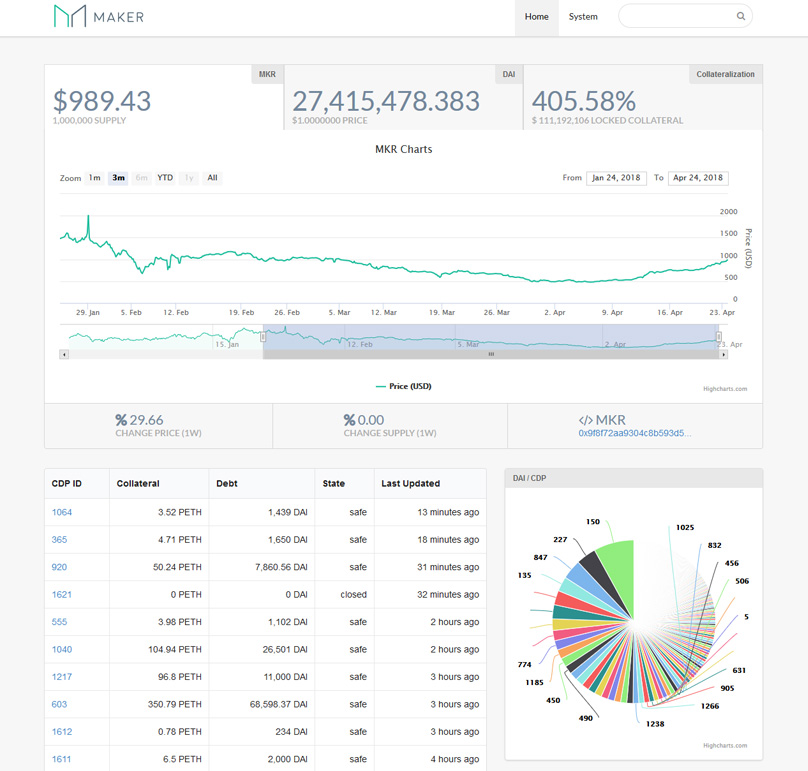This screenshot has width=808, height=771.
Task: Click the code icon beside MKR
Action: tap(586, 420)
